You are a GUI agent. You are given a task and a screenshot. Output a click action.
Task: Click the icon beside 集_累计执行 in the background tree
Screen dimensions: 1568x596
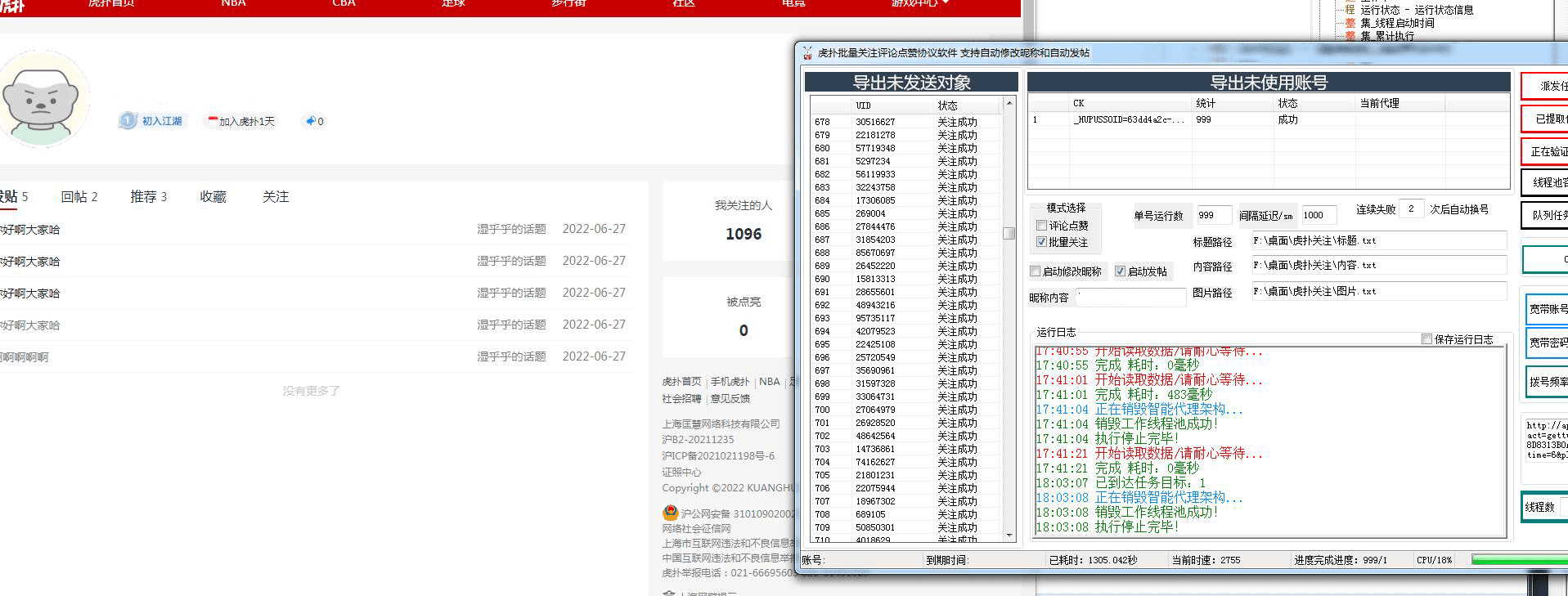tap(1350, 36)
